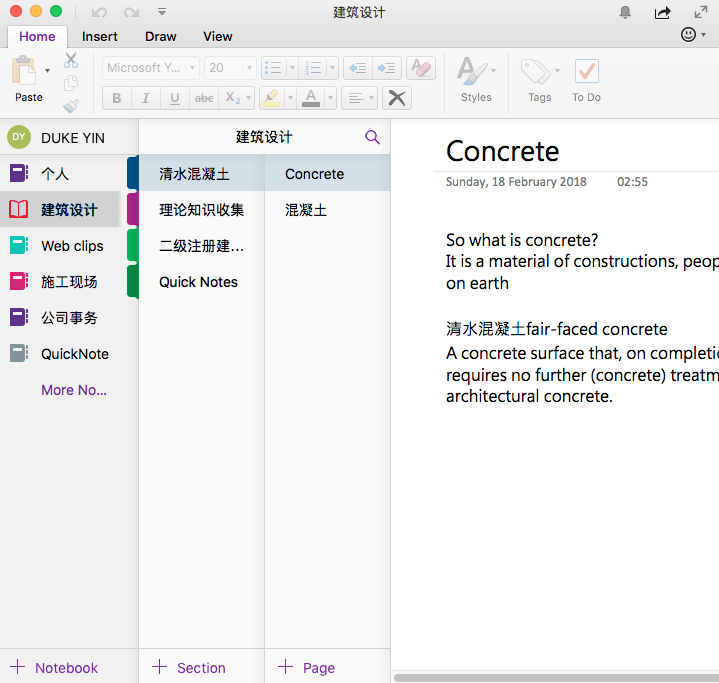Viewport: 719px width, 683px height.
Task: Search notes with the magnifier icon
Action: [373, 137]
